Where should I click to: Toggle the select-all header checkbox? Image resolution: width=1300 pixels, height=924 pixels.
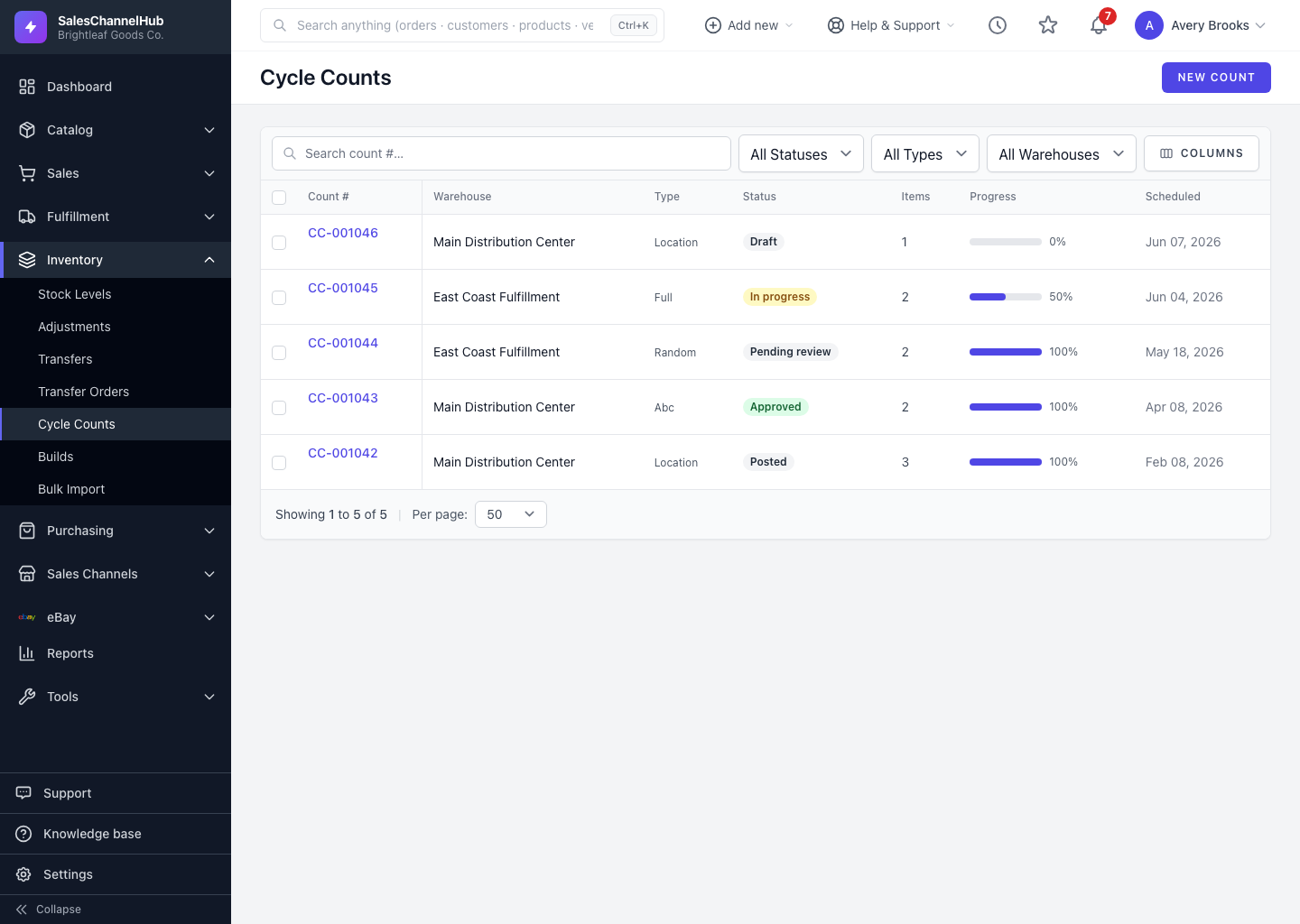[279, 198]
